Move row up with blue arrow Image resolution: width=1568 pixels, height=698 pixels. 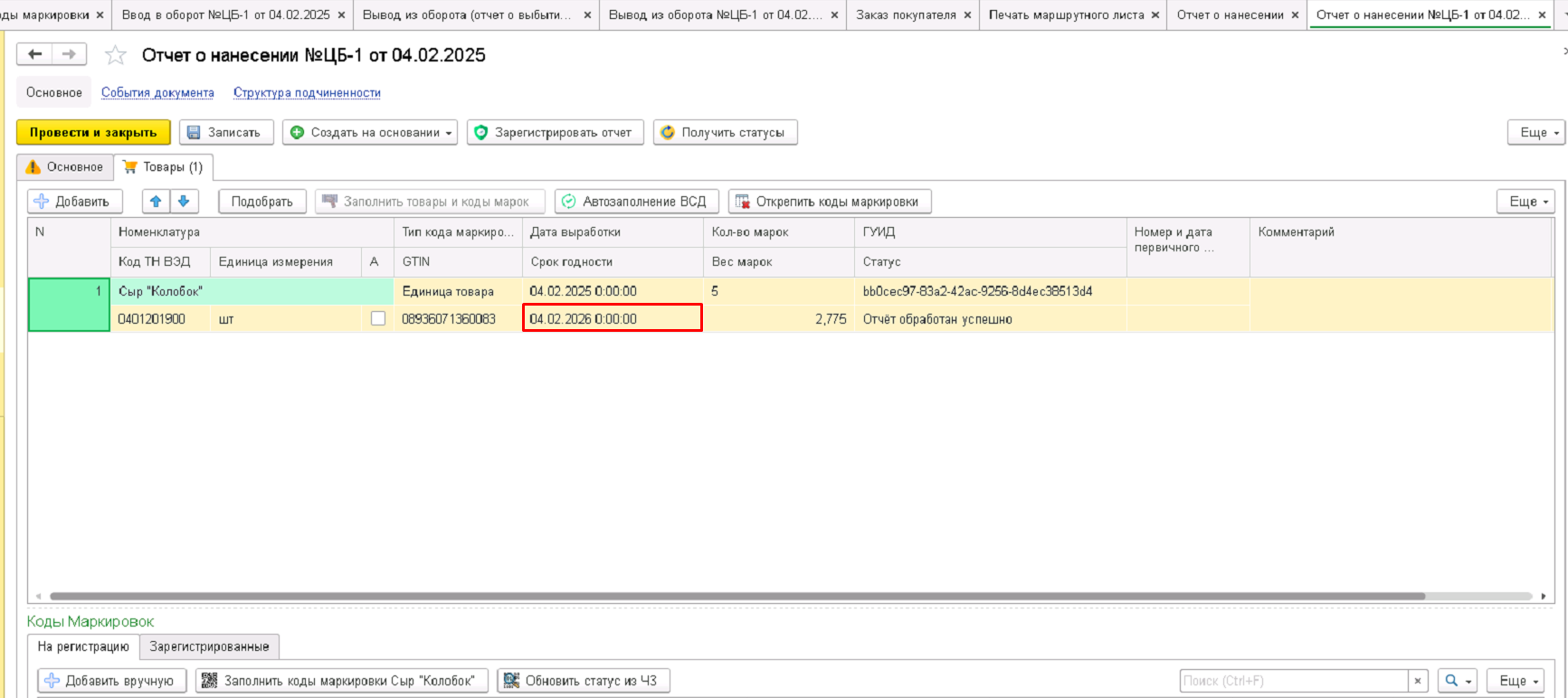[x=156, y=202]
